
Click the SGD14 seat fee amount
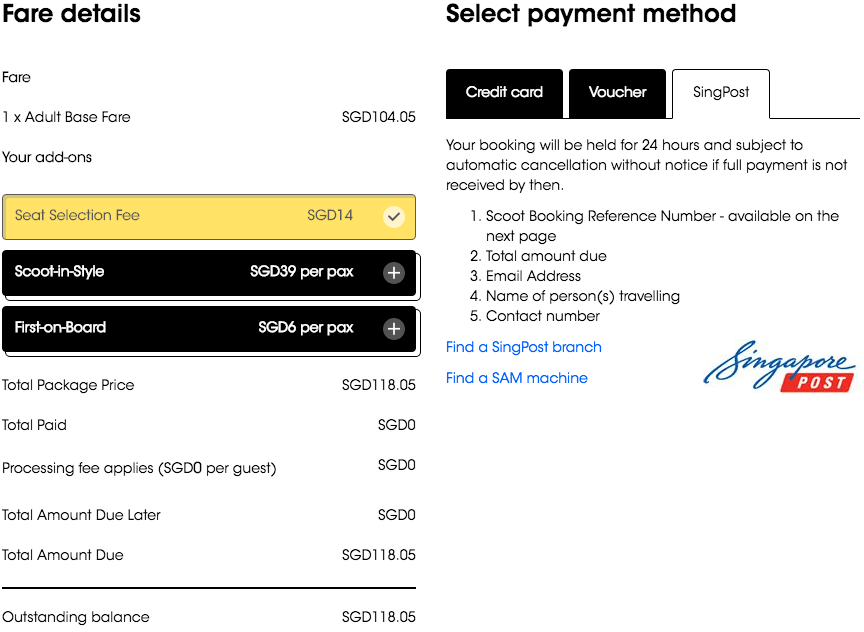pos(330,215)
